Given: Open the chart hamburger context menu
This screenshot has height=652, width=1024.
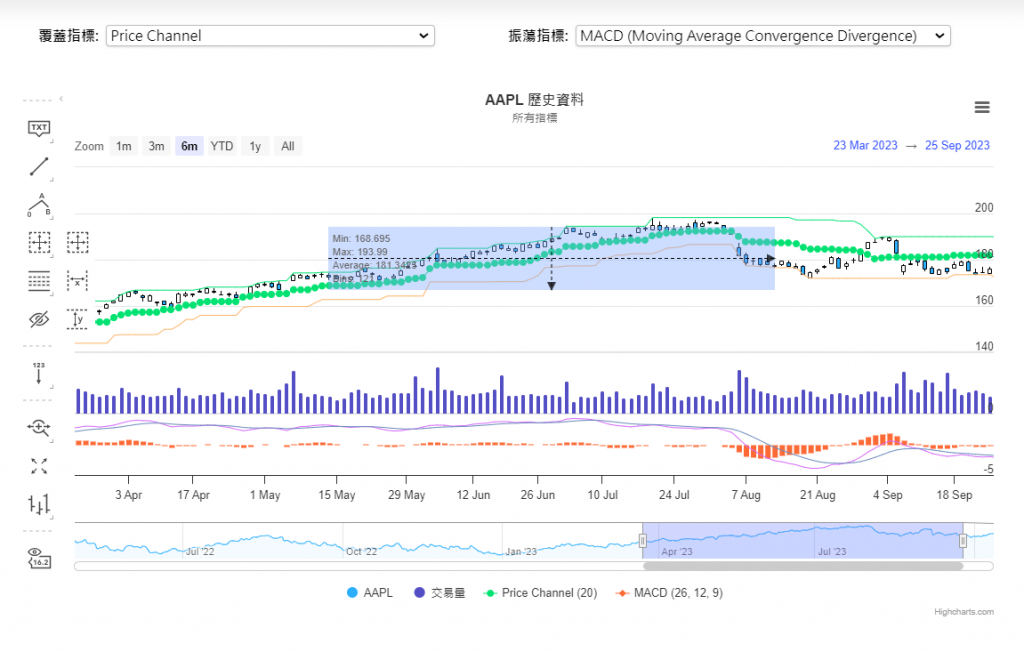Looking at the screenshot, I should [981, 108].
